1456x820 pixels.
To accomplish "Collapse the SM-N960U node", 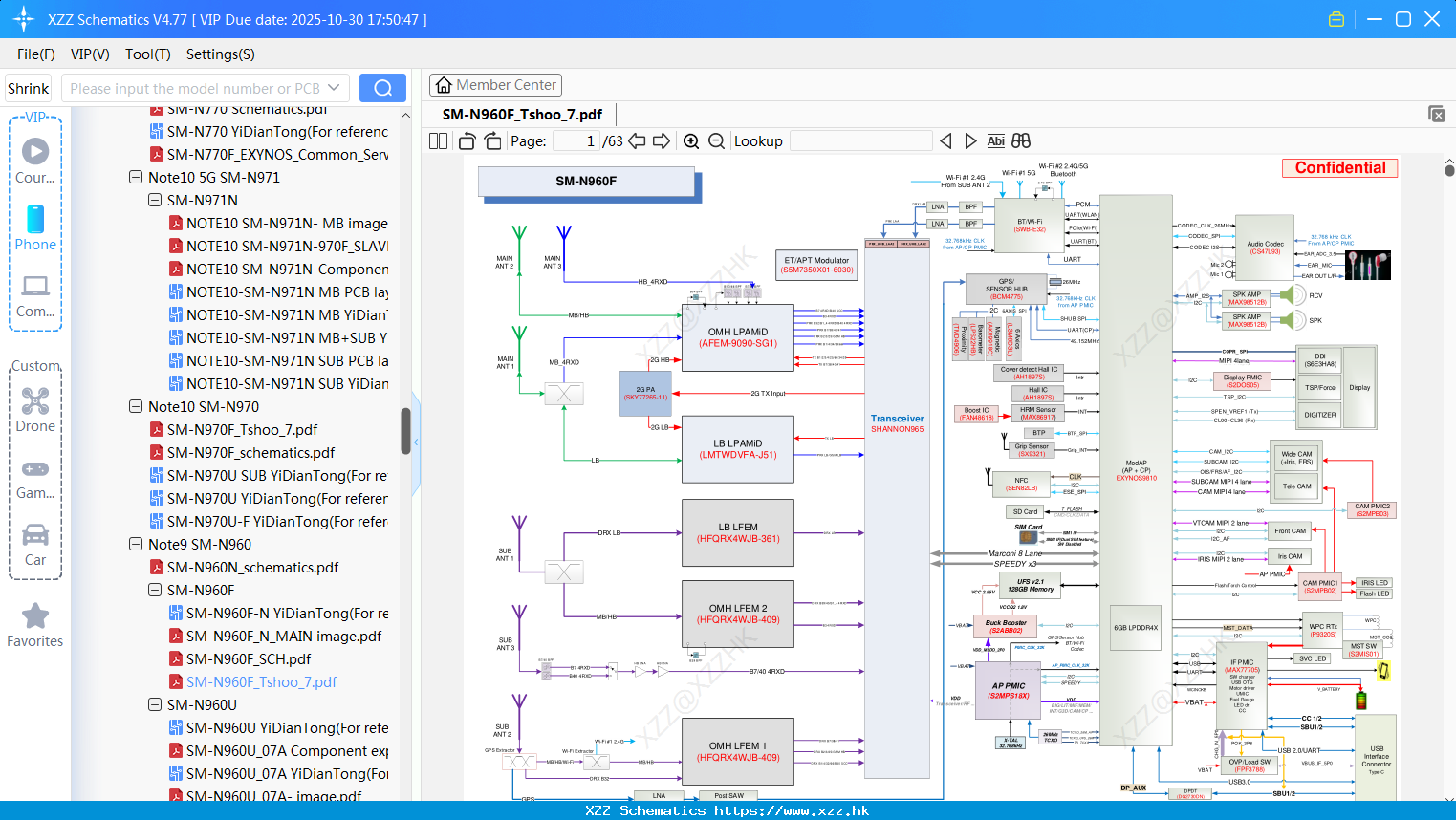I will point(155,704).
